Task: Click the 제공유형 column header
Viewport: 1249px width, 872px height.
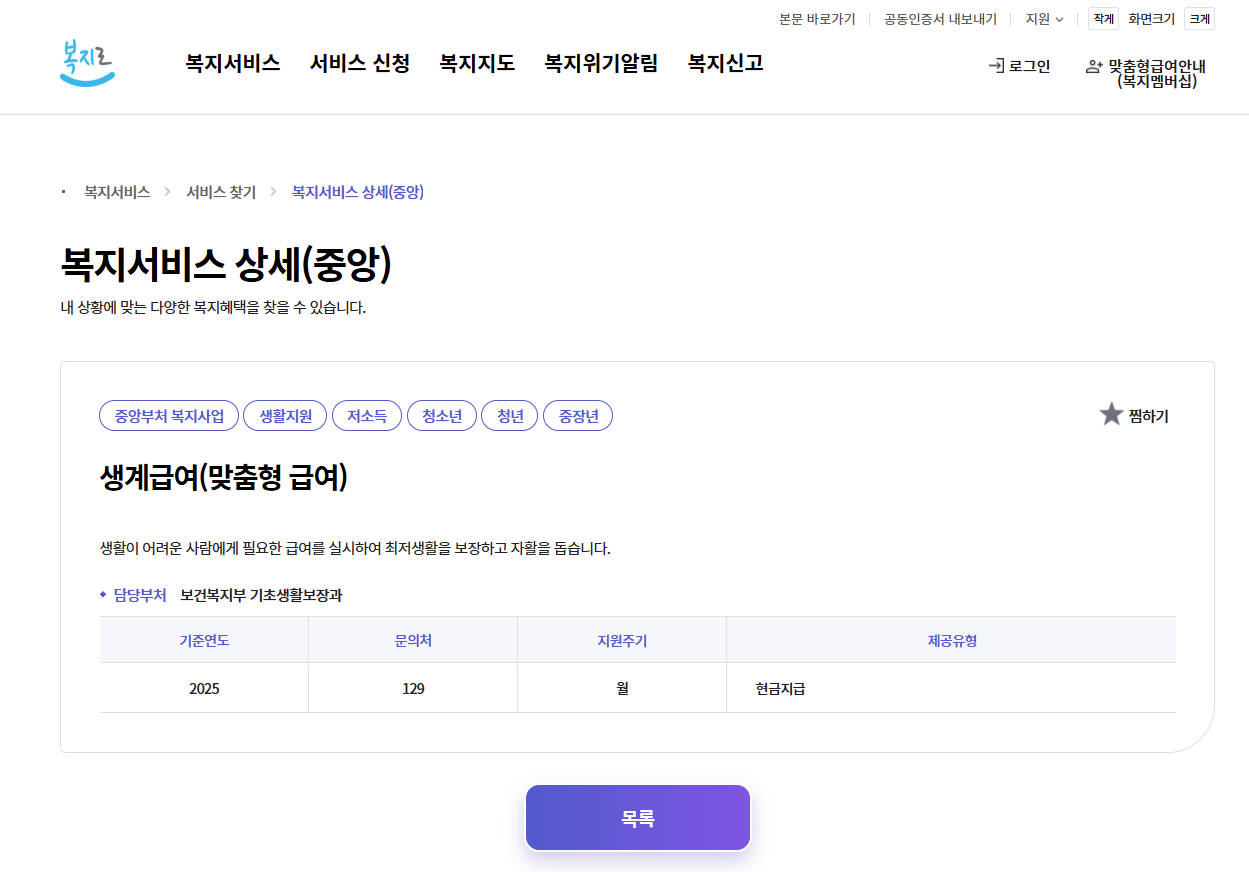Action: coord(952,640)
